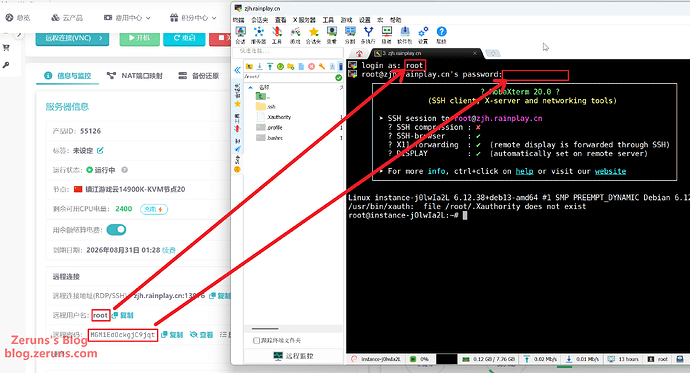Image resolution: width=690 pixels, height=373 pixels.
Task: Click the green refresh icon in SFTP toolbar
Action: [280, 66]
